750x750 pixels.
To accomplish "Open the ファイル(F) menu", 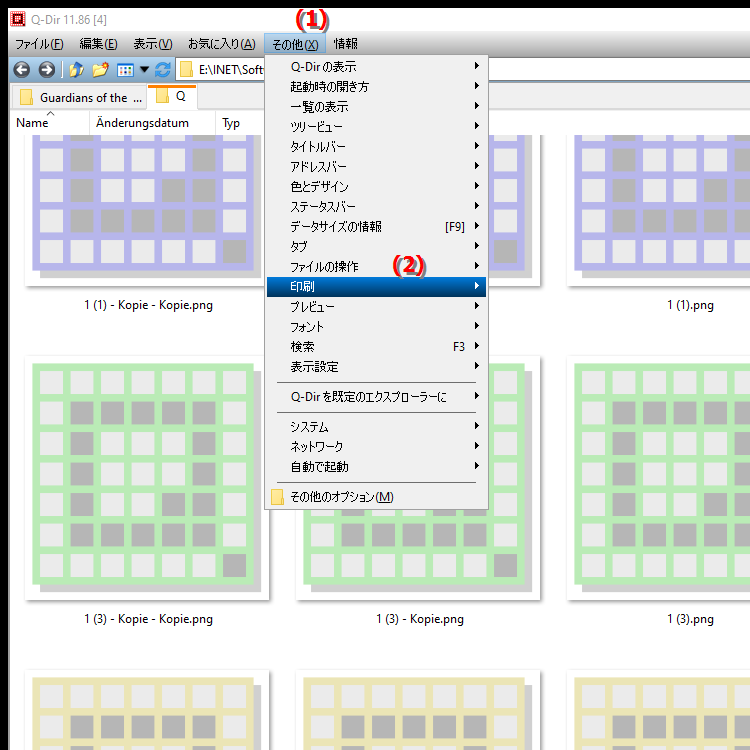I will tap(39, 44).
